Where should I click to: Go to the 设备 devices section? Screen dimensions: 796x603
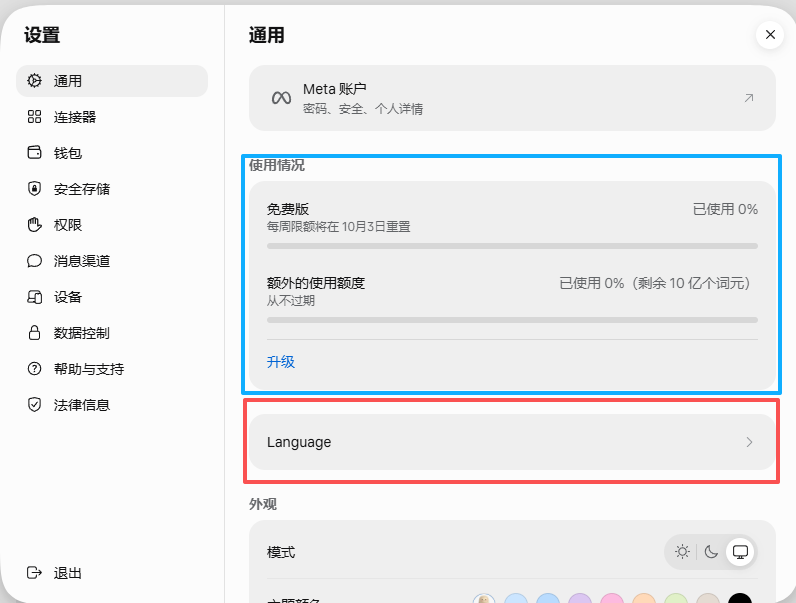(x=112, y=297)
